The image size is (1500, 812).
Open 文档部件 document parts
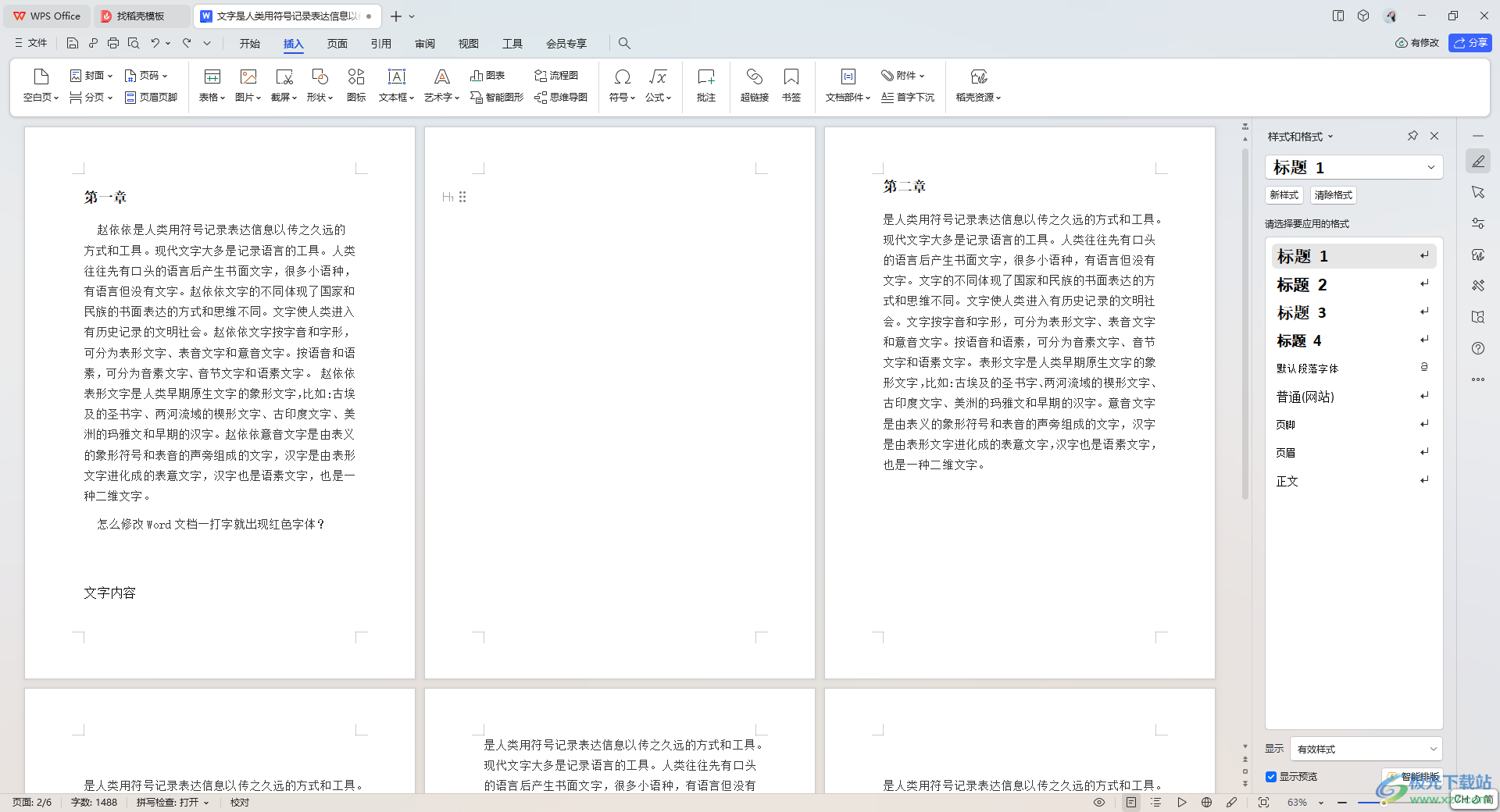[x=848, y=85]
